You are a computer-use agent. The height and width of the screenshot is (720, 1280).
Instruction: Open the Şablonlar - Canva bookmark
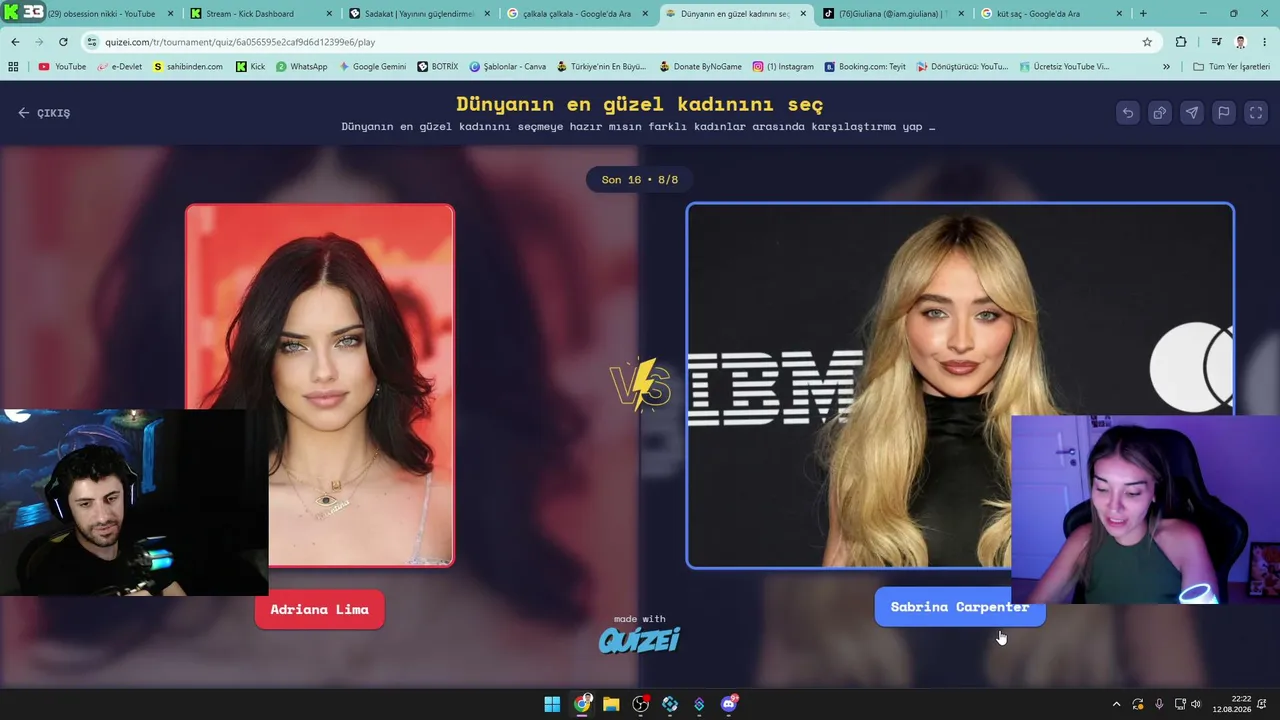tap(507, 67)
